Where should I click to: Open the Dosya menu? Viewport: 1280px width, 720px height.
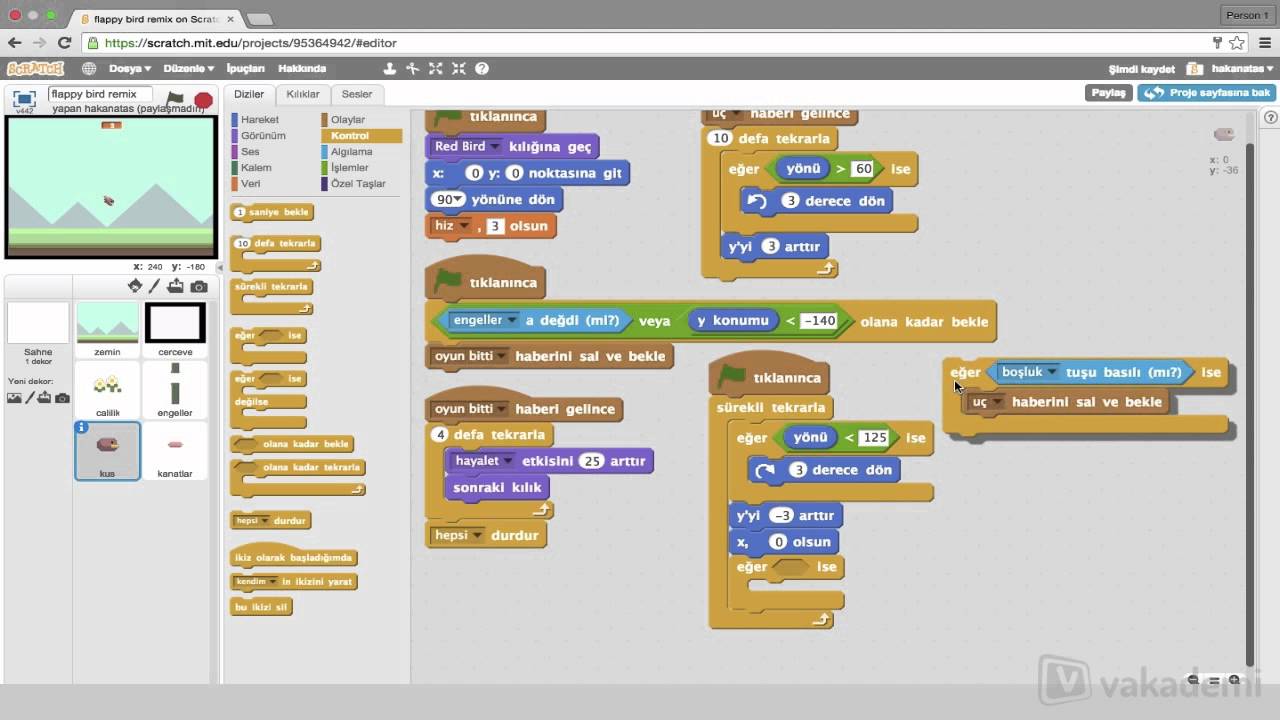(x=130, y=69)
